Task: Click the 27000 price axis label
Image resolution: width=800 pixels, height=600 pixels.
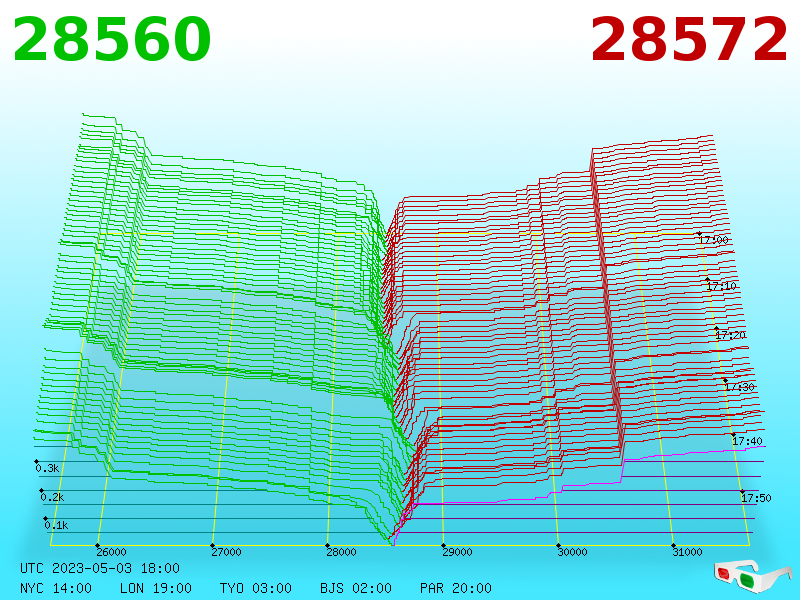Action: (x=226, y=552)
